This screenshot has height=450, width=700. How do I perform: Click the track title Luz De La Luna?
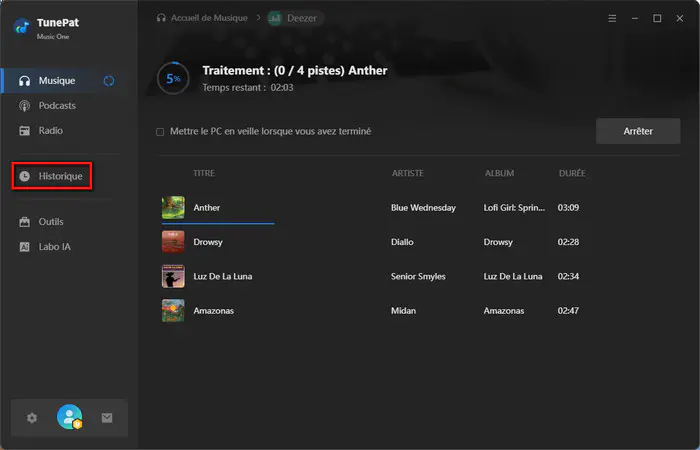223,276
